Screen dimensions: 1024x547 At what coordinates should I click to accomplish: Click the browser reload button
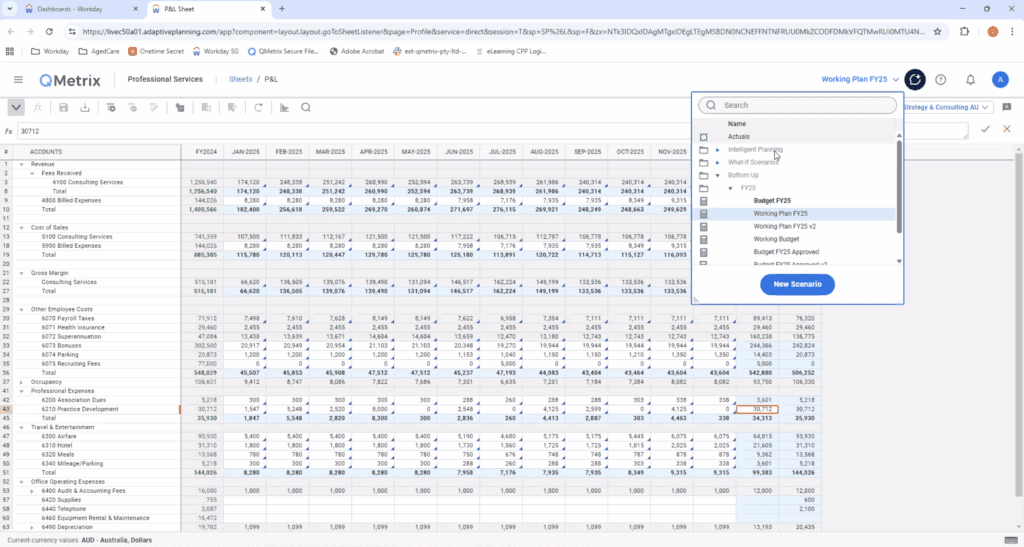tap(49, 31)
